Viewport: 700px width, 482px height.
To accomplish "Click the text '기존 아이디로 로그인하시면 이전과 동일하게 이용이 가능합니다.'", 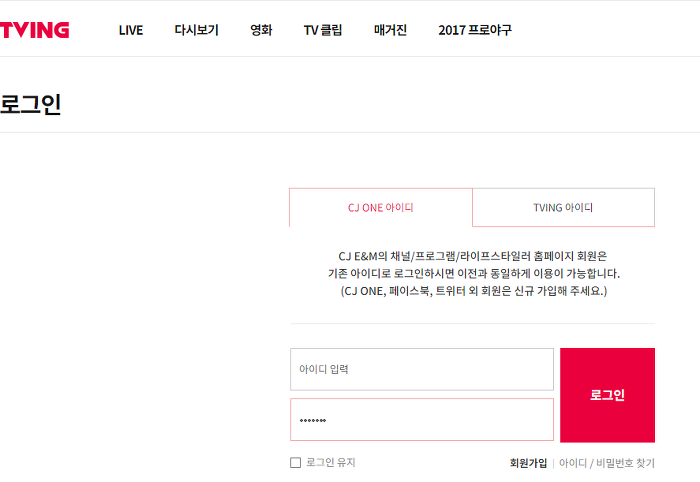I will (474, 273).
